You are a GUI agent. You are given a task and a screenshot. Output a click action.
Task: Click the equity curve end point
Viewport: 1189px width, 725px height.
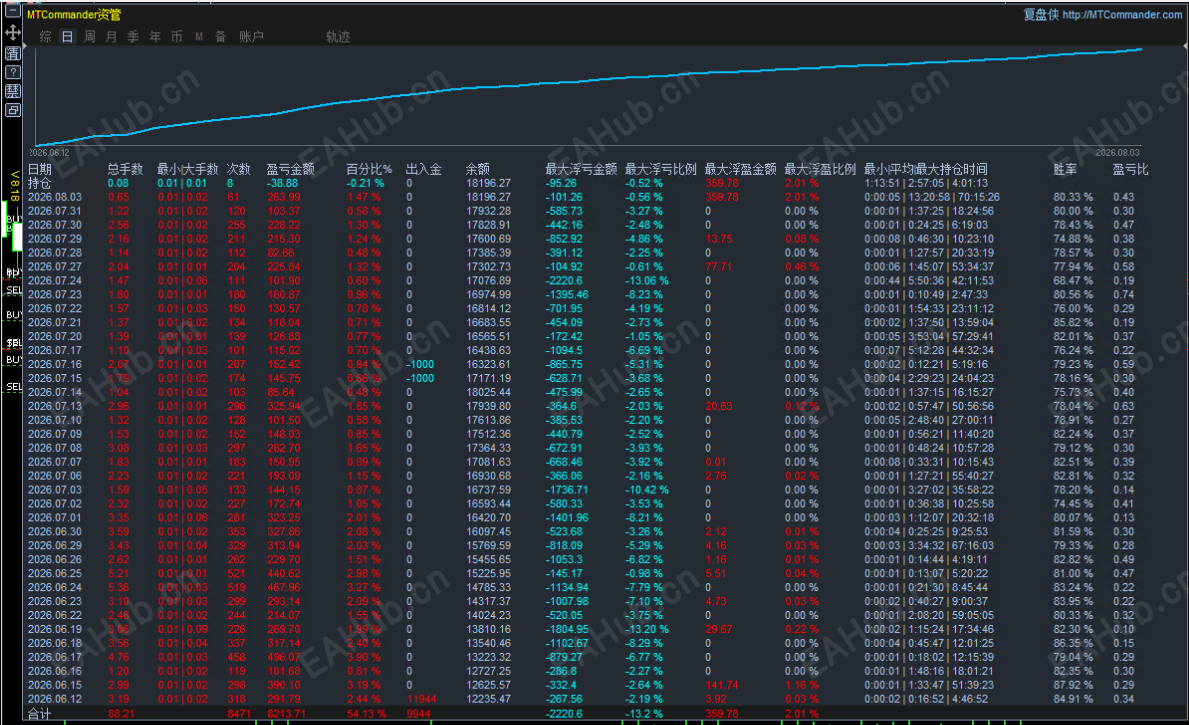pos(1141,49)
